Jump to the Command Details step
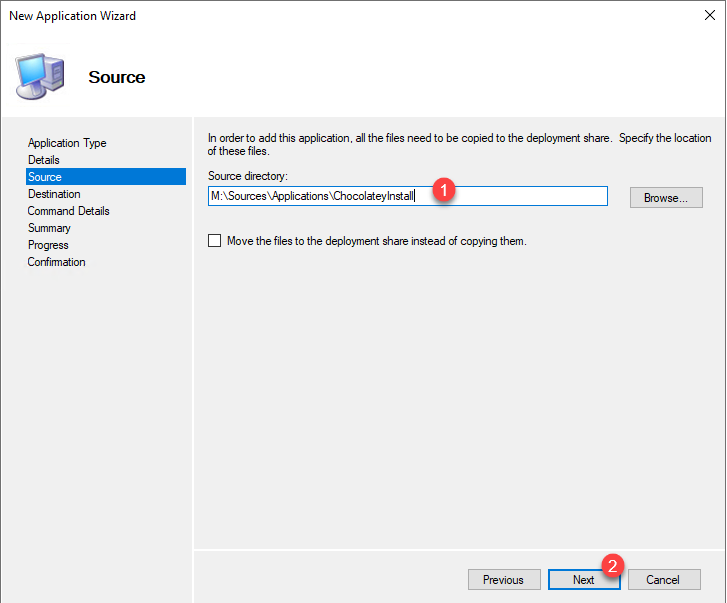Image resolution: width=727 pixels, height=603 pixels. [69, 211]
